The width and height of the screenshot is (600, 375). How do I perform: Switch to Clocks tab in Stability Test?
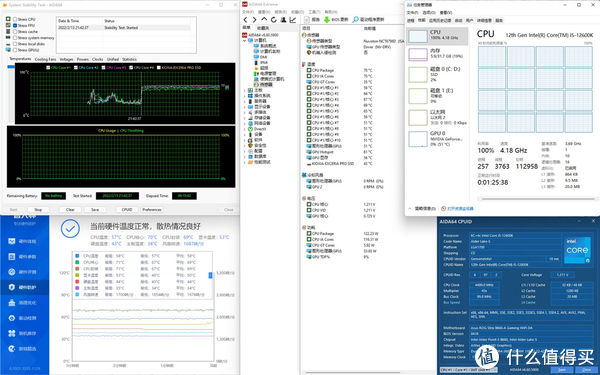tap(98, 59)
